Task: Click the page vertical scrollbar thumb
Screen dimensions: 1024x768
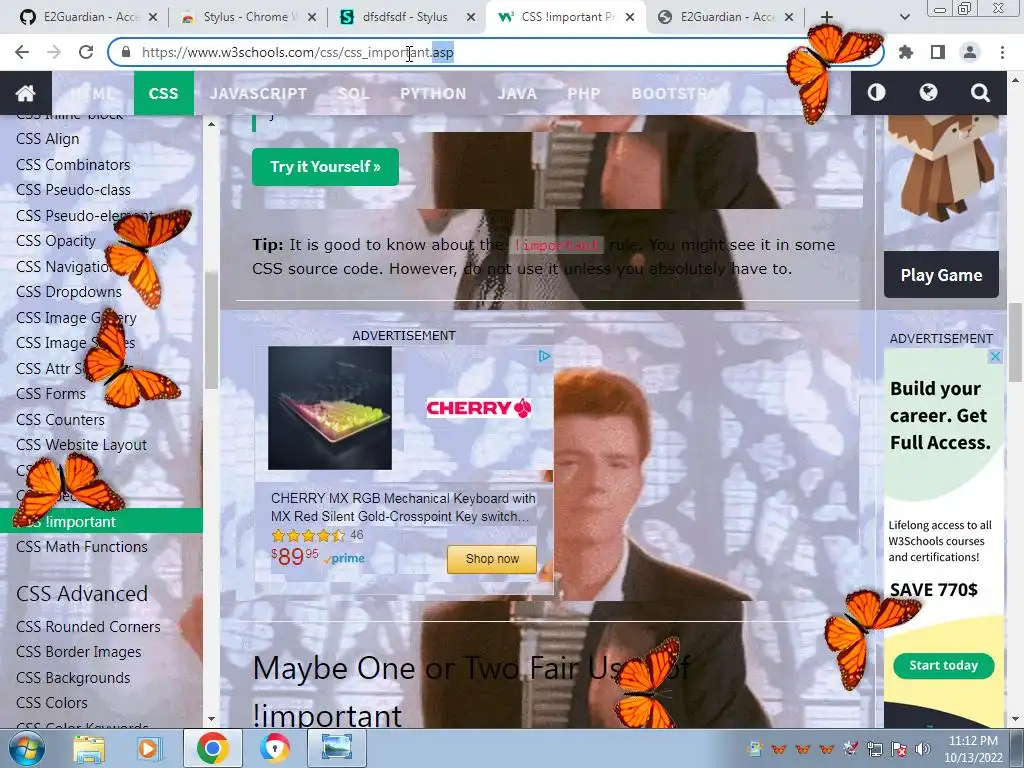Action: point(1015,343)
